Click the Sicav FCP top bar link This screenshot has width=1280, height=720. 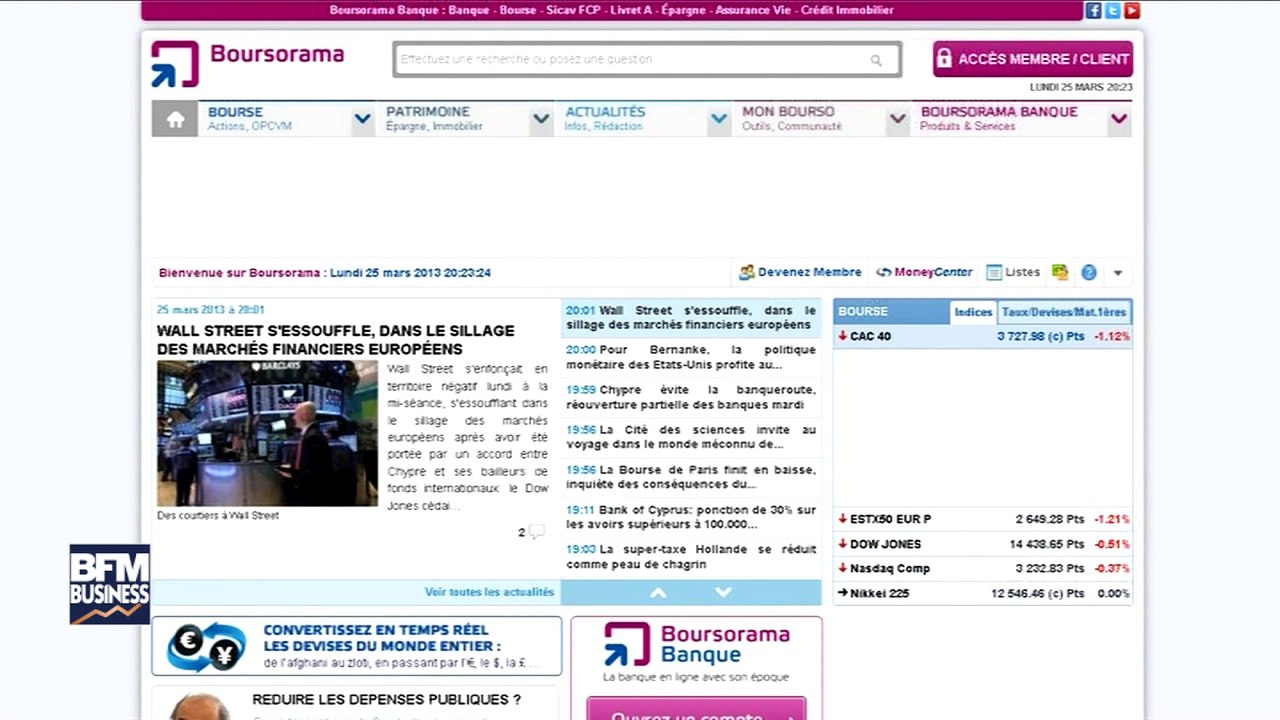[573, 11]
